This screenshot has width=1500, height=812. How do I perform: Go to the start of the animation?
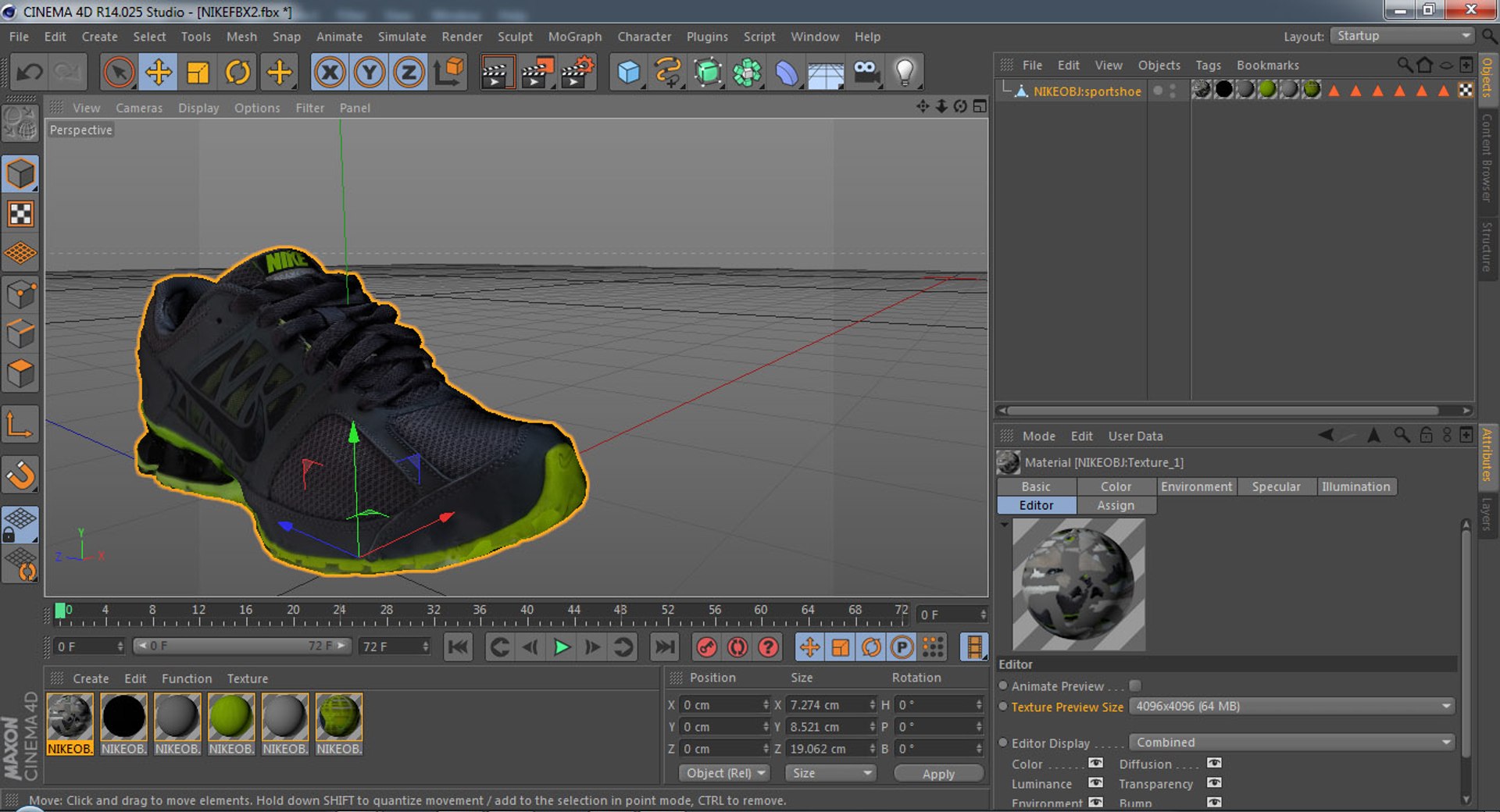[x=458, y=647]
